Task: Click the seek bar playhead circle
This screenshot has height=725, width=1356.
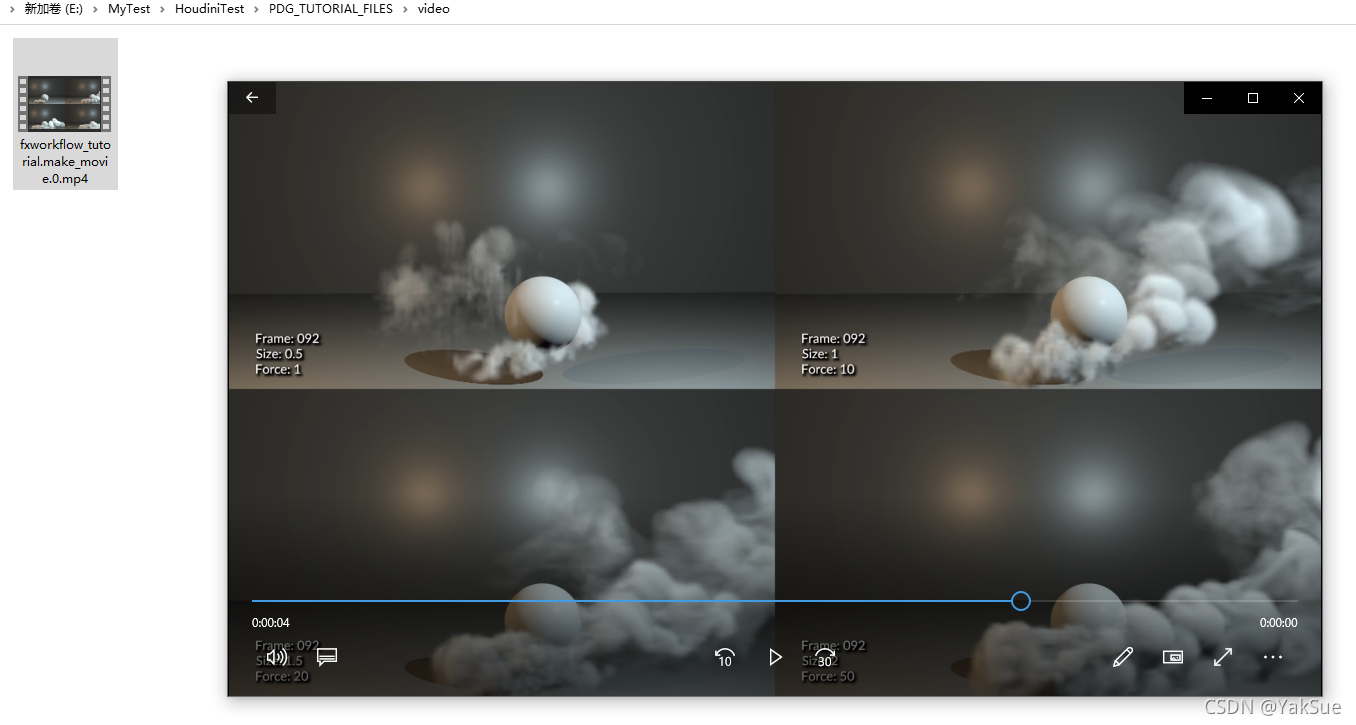Action: click(x=1020, y=601)
